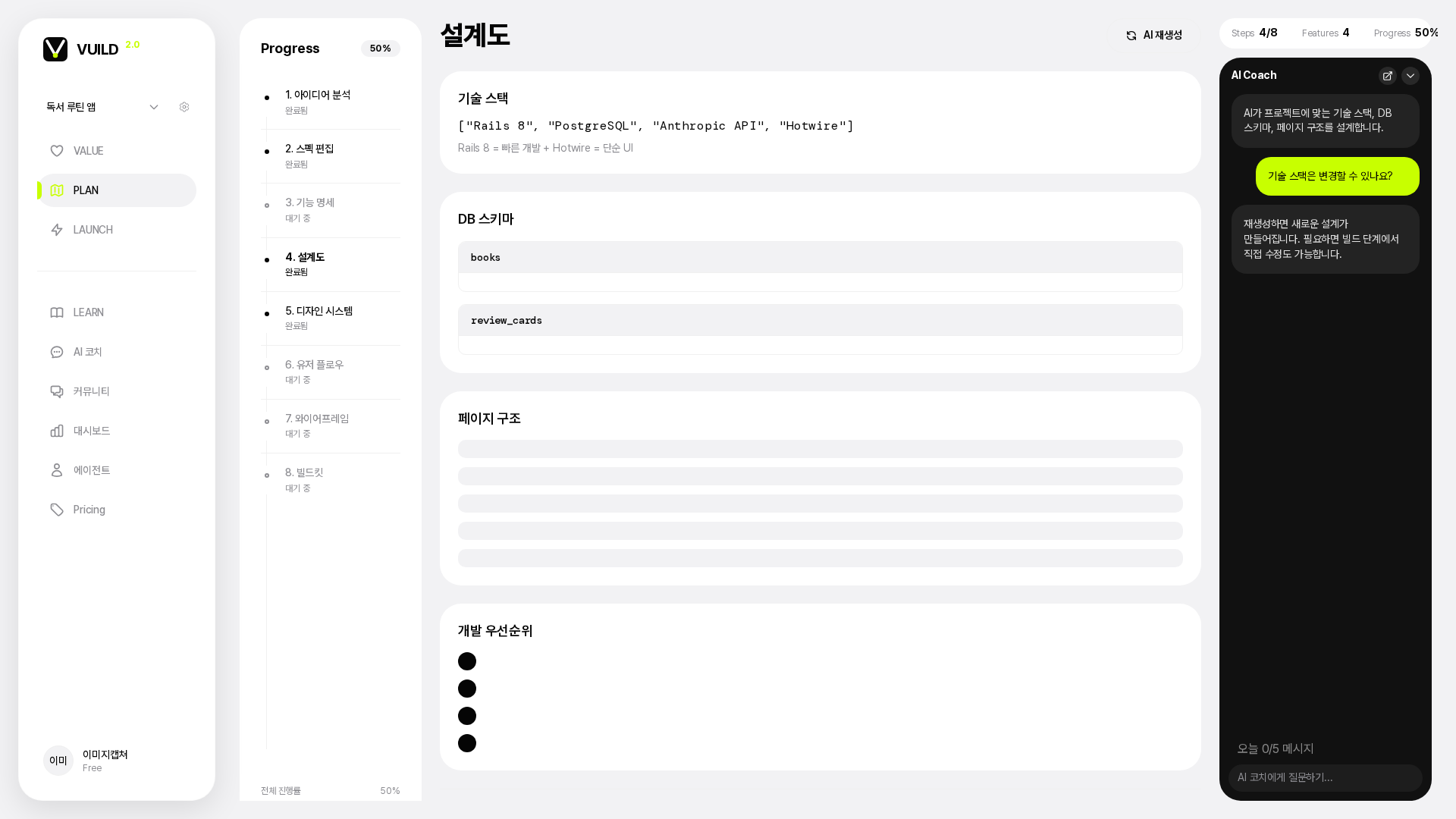Click the 에이전트 person icon
1456x819 pixels.
(57, 470)
